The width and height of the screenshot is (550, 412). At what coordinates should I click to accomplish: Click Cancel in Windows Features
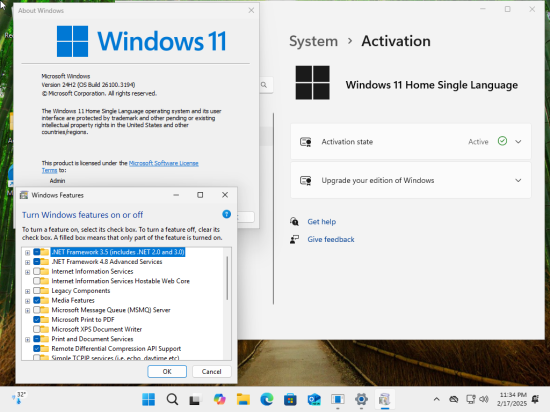coord(212,371)
